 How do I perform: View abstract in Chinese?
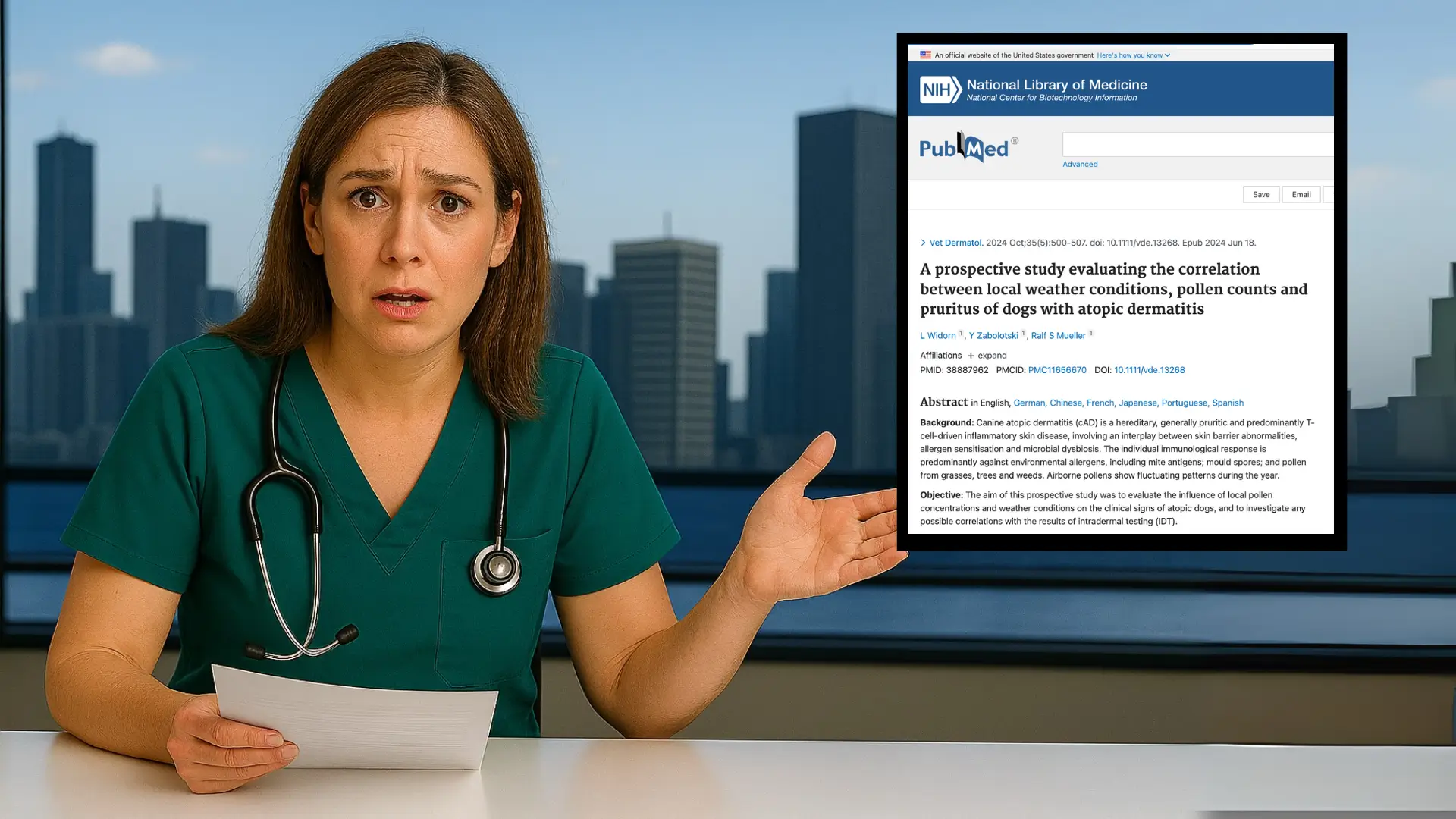click(1065, 403)
